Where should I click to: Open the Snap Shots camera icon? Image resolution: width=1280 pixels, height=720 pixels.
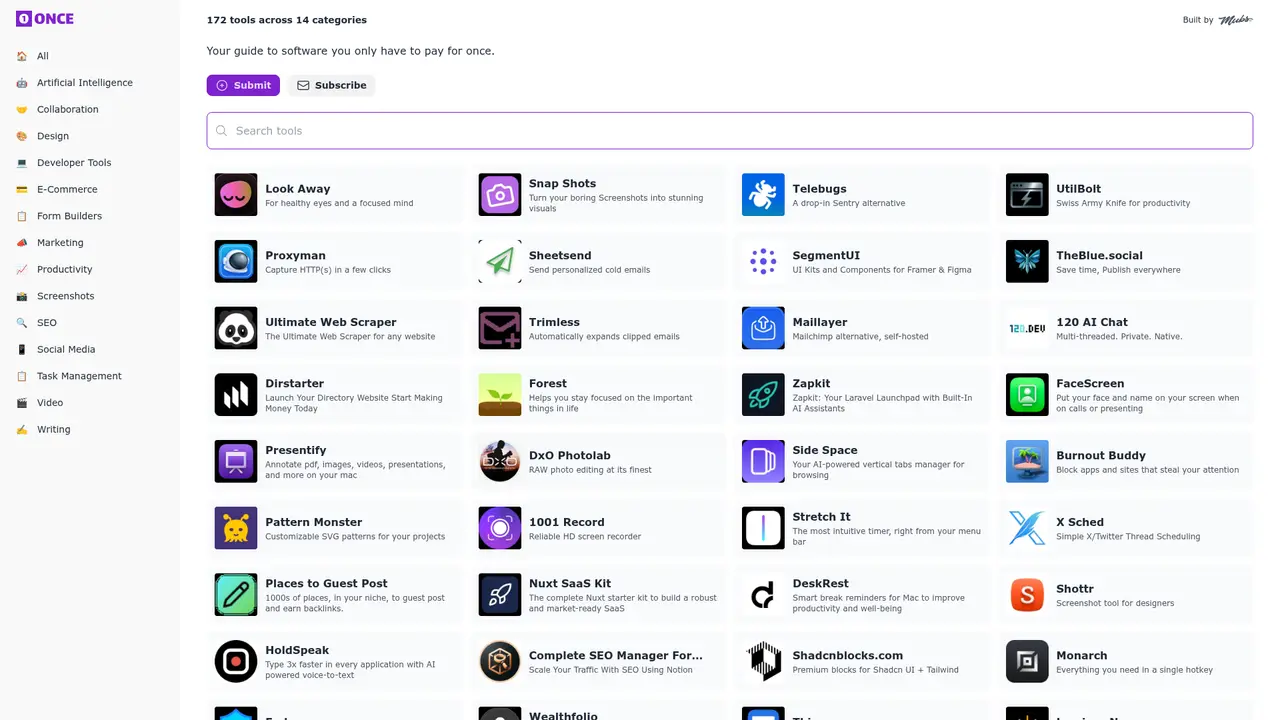click(x=500, y=195)
